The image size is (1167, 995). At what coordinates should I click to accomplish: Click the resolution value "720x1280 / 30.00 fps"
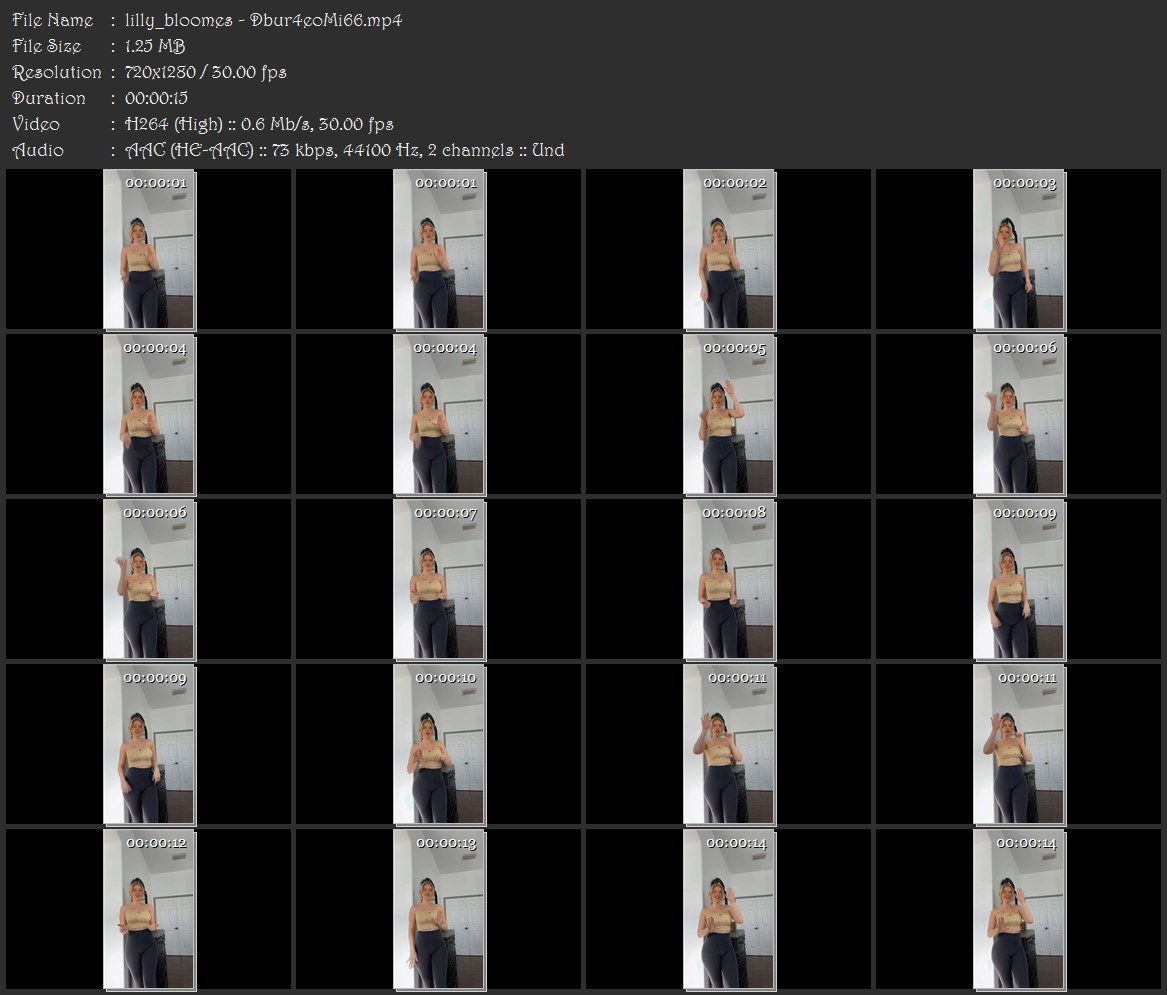(205, 72)
